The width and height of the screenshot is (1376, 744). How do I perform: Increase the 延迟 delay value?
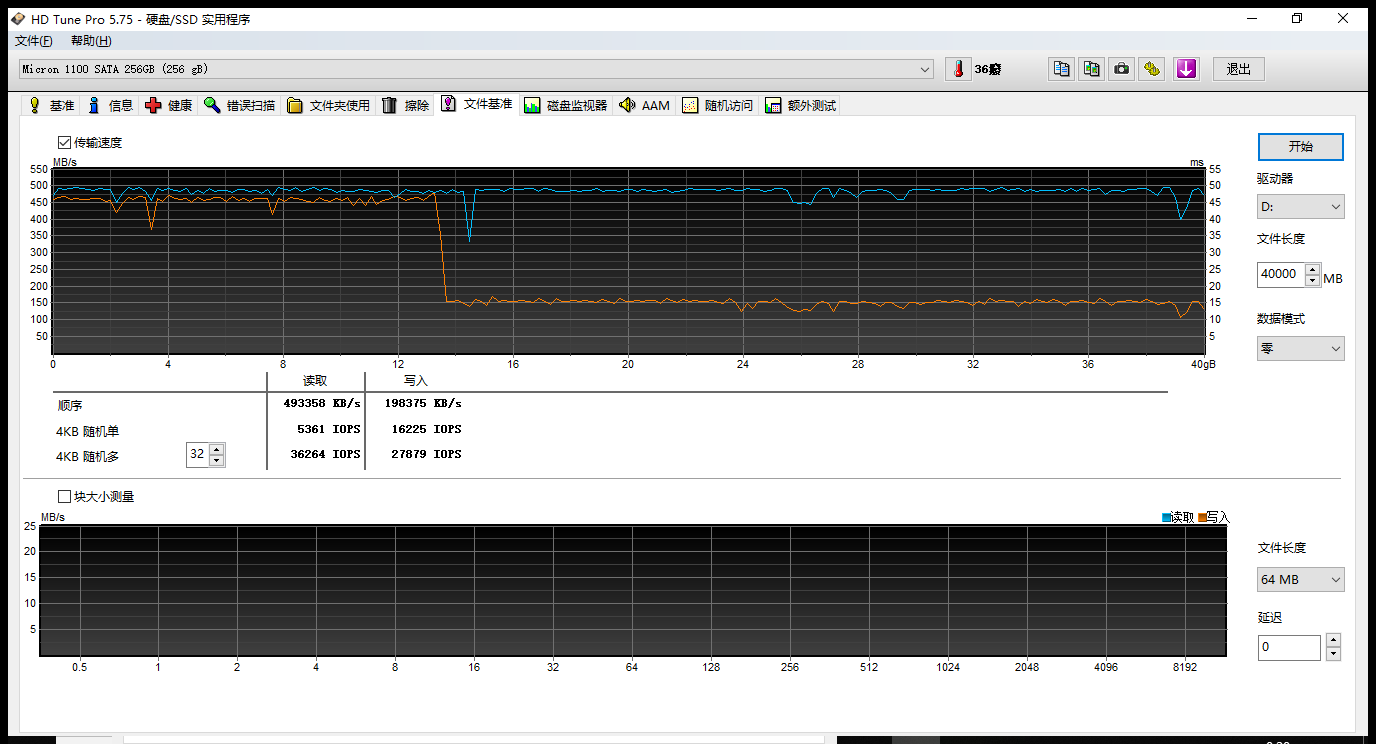[1333, 641]
